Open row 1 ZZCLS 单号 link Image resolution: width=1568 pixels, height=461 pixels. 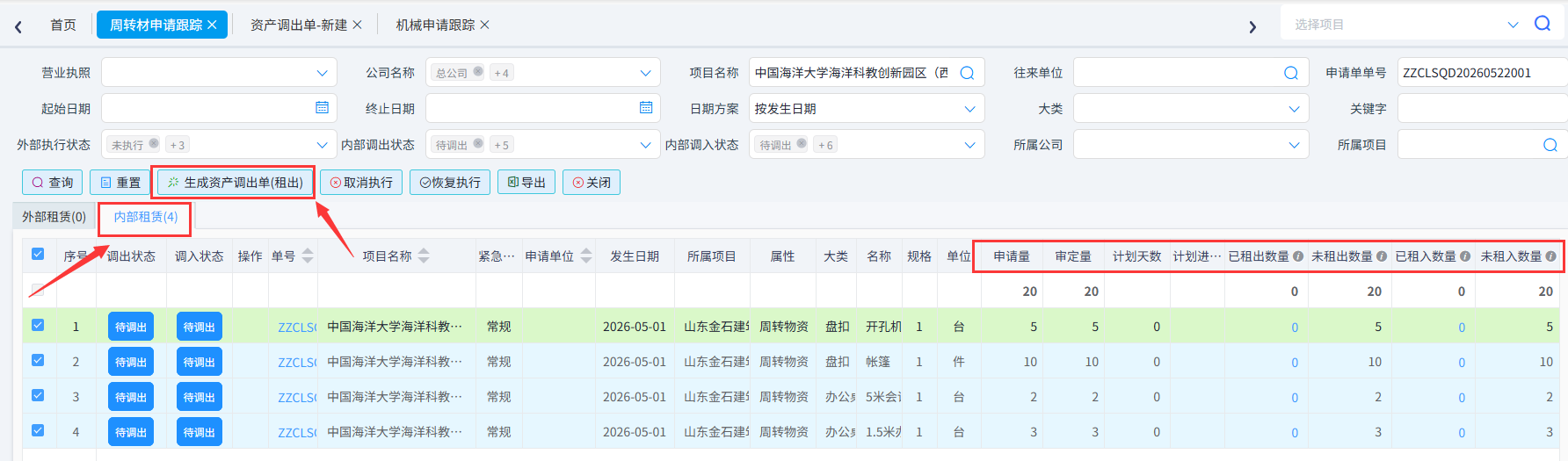point(297,328)
